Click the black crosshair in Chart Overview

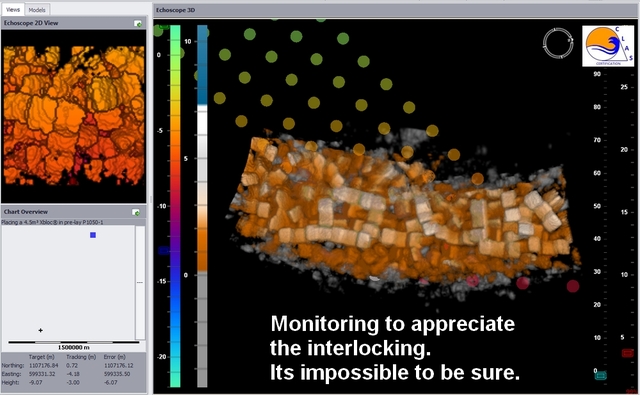pyautogui.click(x=40, y=330)
